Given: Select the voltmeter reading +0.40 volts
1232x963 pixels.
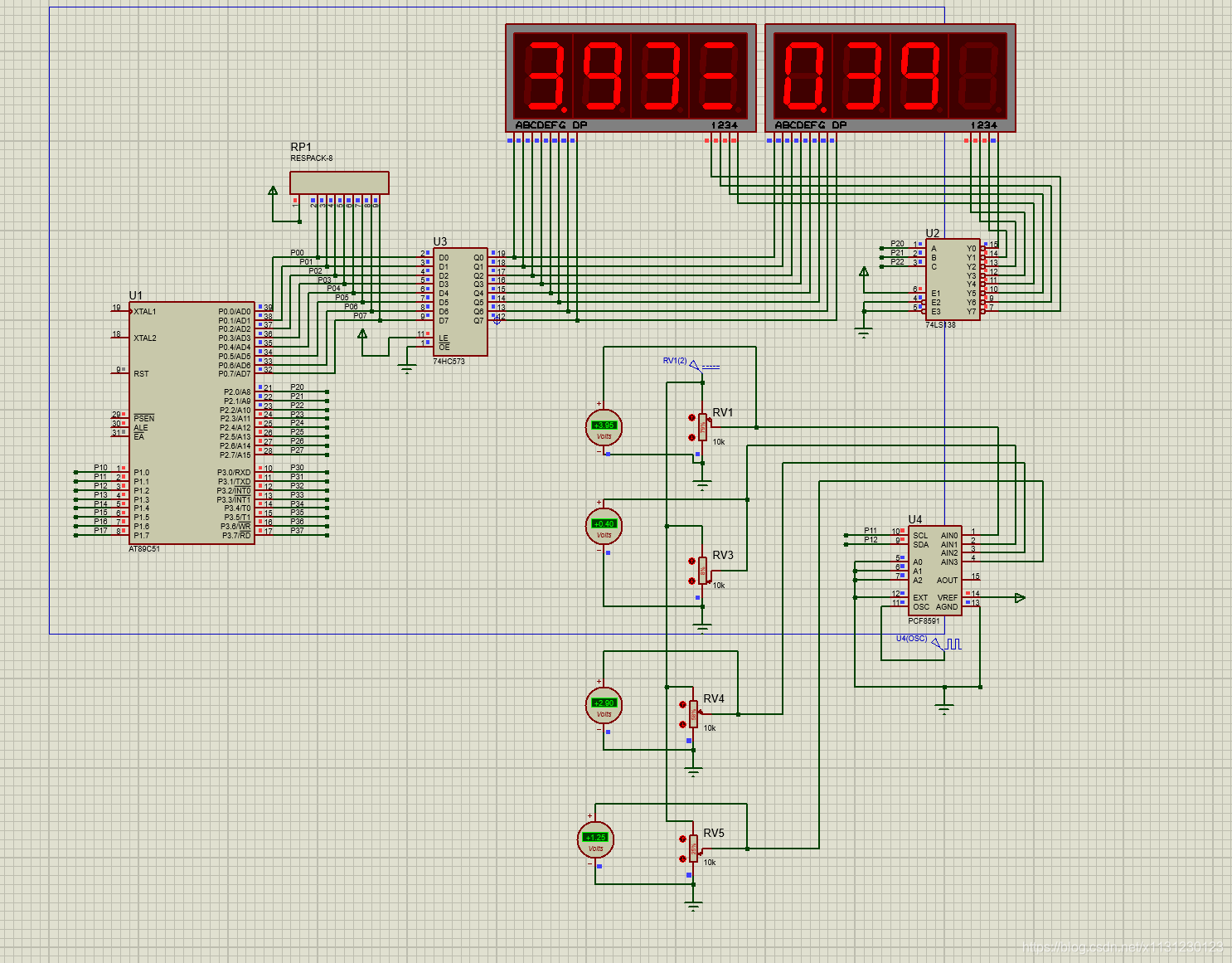Looking at the screenshot, I should click(604, 527).
